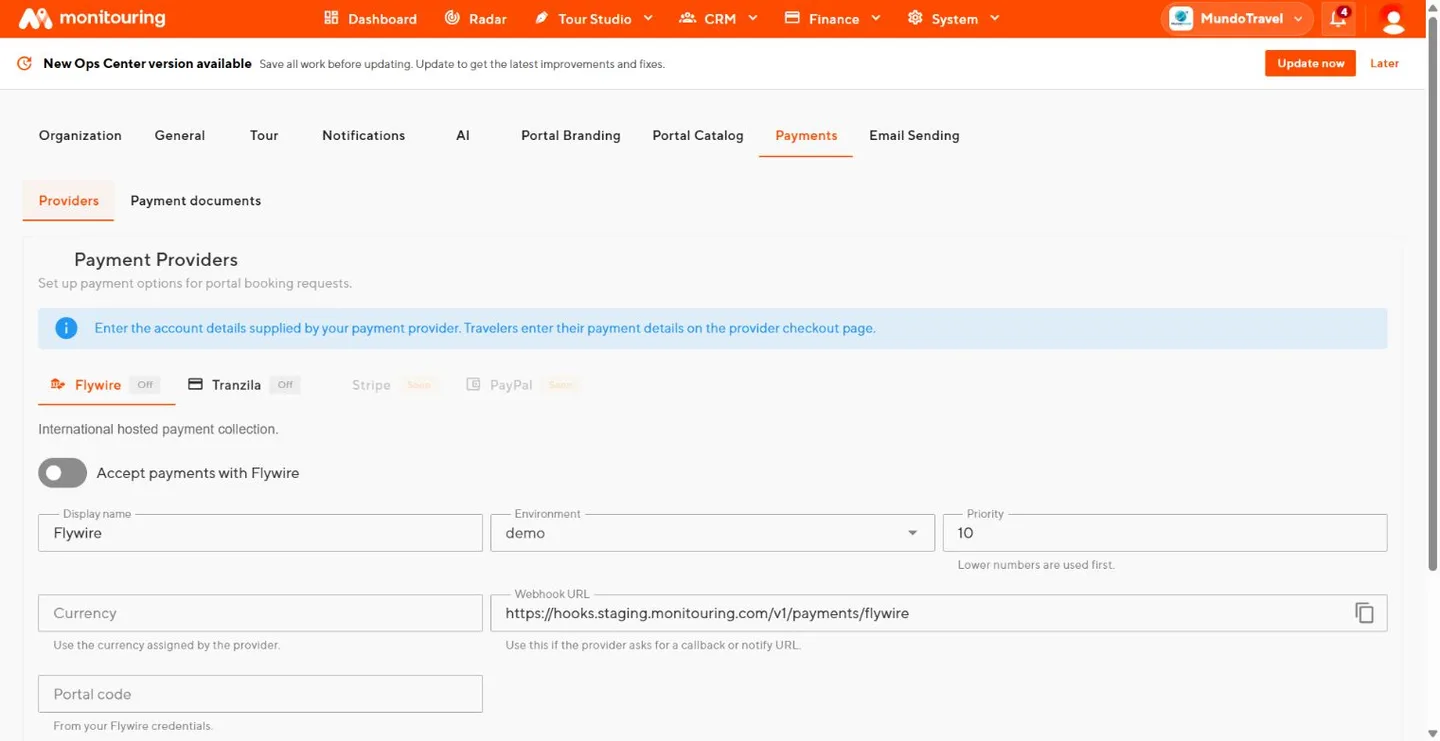Click the Update now button
This screenshot has width=1440, height=741.
[1310, 63]
